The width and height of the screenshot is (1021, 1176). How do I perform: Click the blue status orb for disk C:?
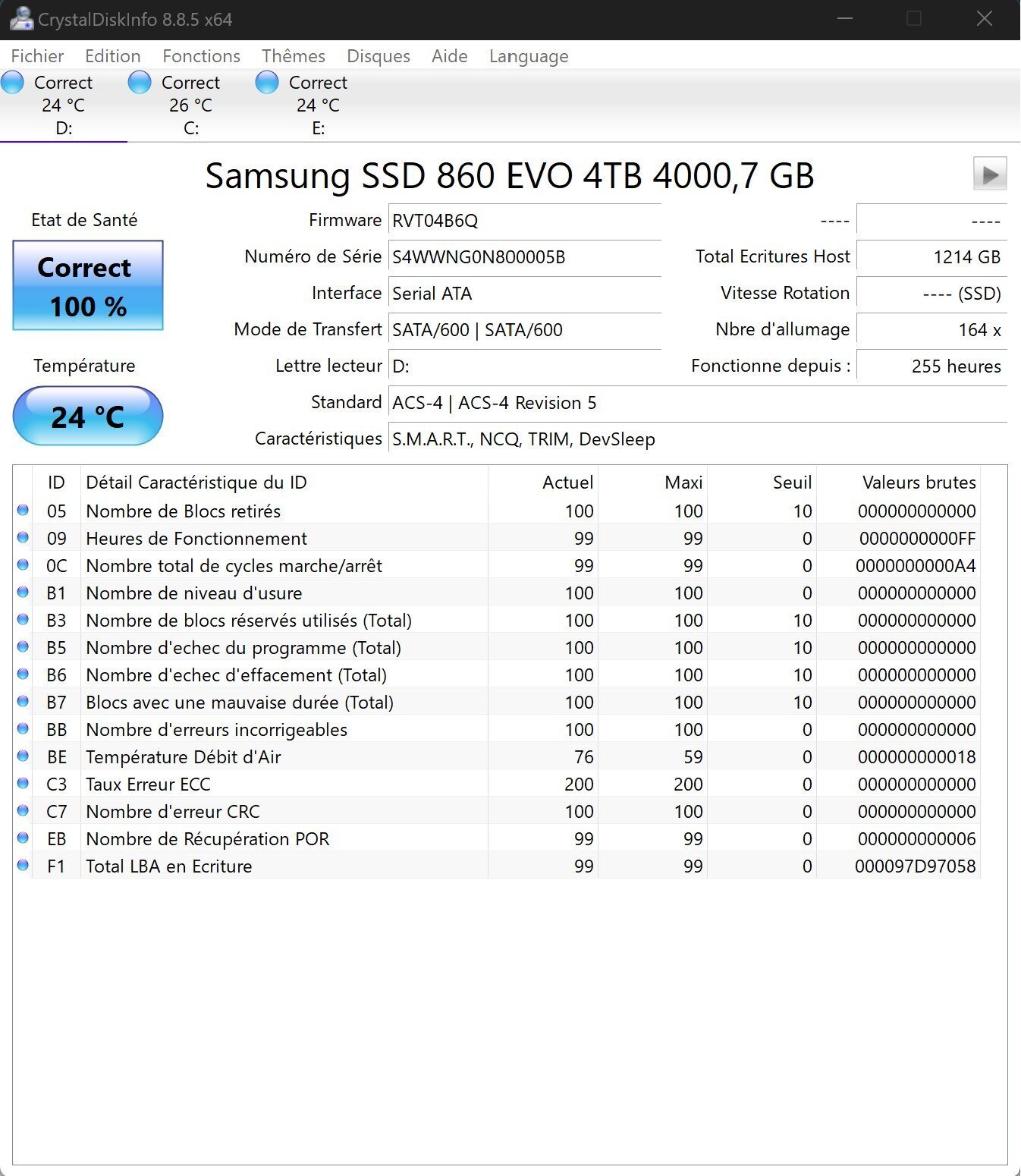[x=140, y=82]
